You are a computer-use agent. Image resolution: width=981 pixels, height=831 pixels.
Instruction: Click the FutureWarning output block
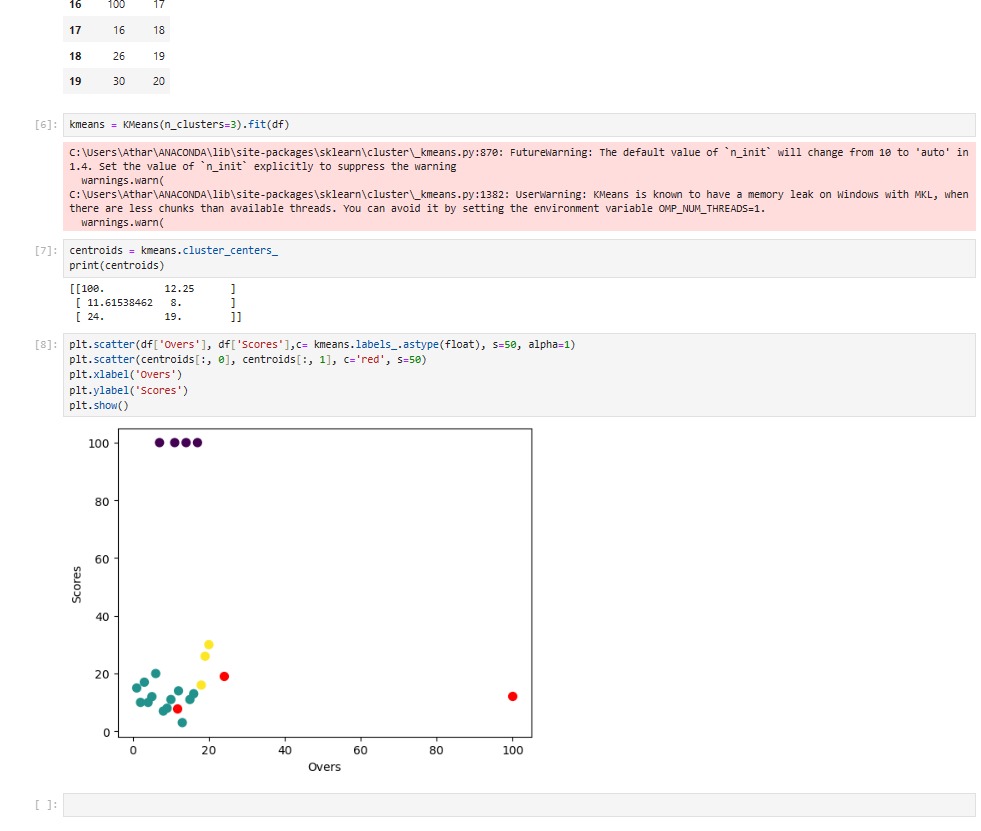(x=519, y=187)
